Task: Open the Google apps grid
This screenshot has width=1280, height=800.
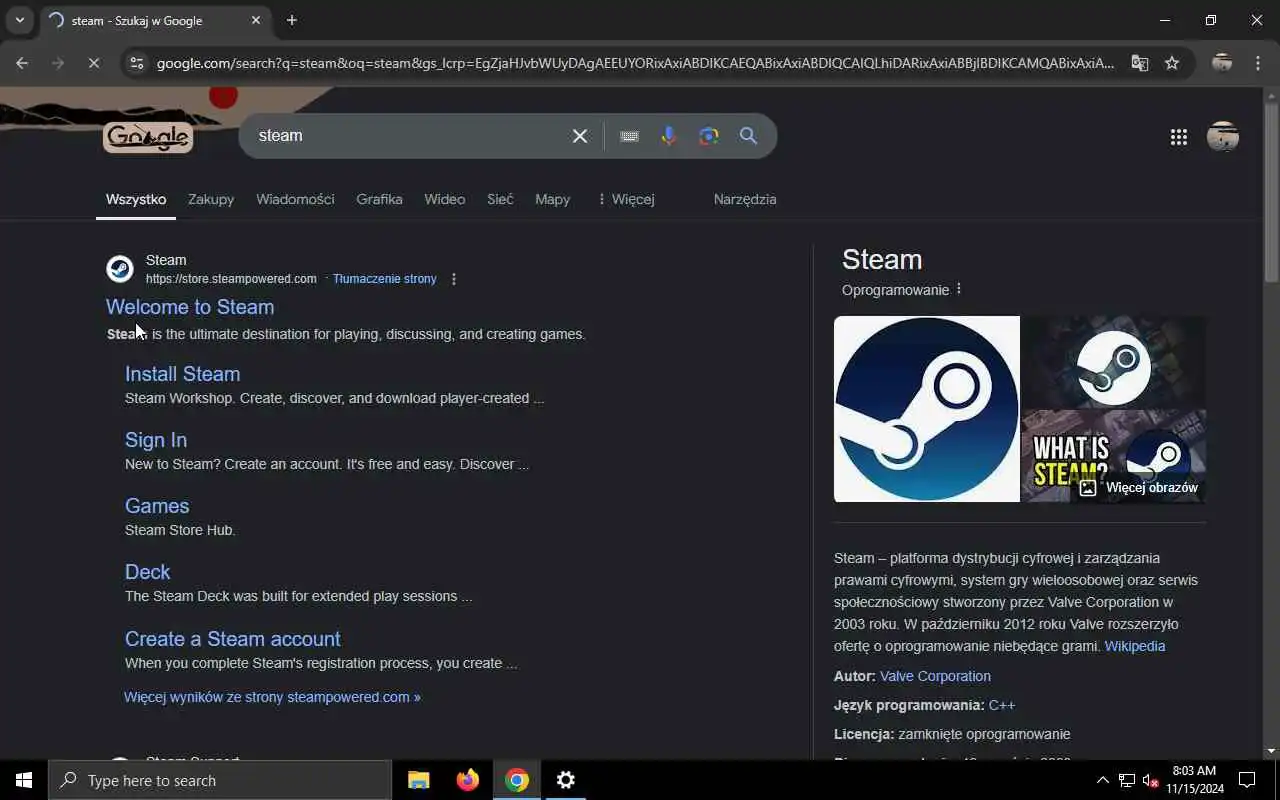Action: pos(1179,137)
